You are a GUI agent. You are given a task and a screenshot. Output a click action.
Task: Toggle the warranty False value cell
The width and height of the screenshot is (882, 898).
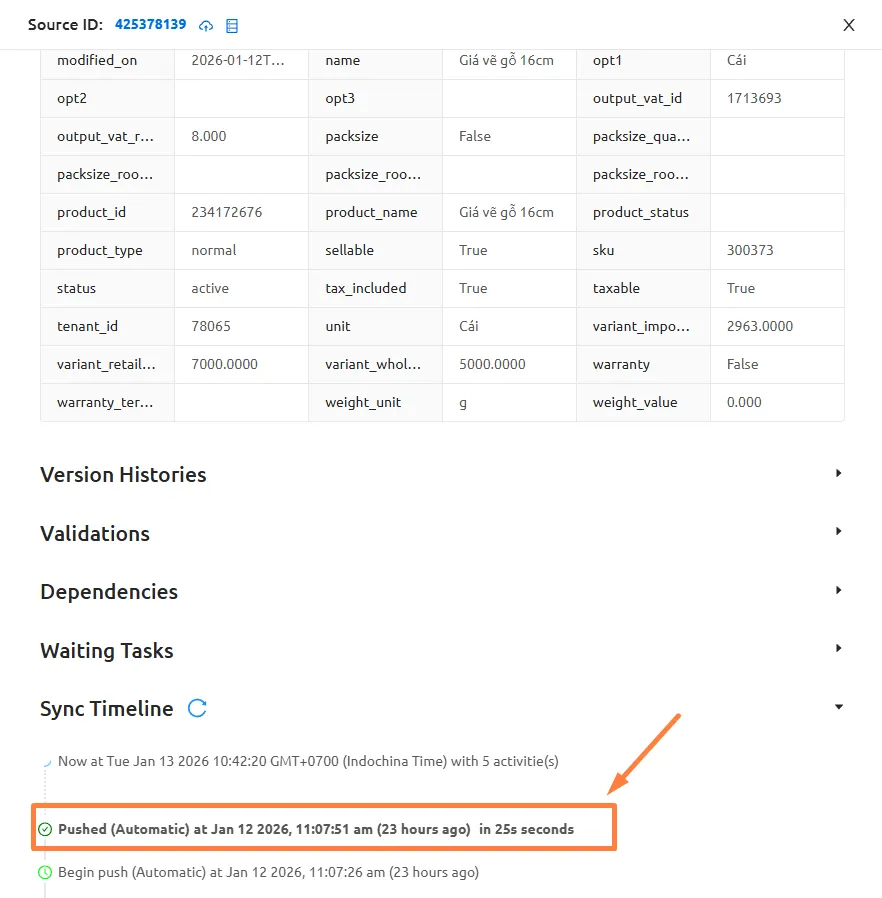pyautogui.click(x=742, y=364)
